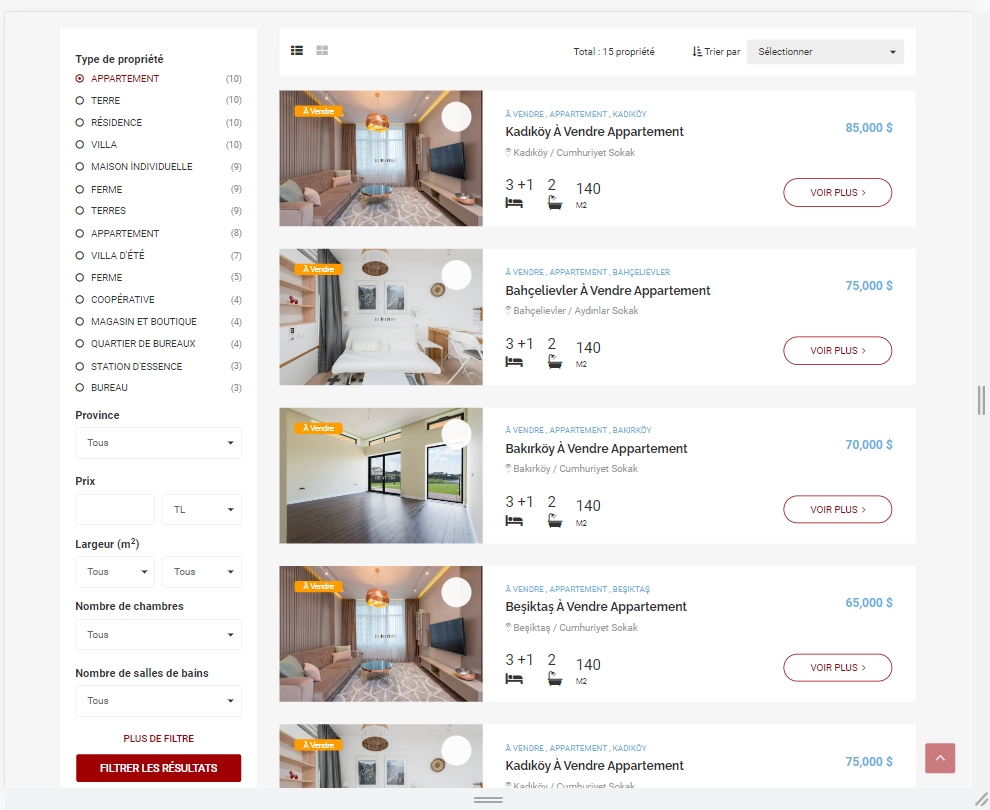Click PLUS DE FILTRE link
Screen dimensions: 990x810
pos(158,739)
